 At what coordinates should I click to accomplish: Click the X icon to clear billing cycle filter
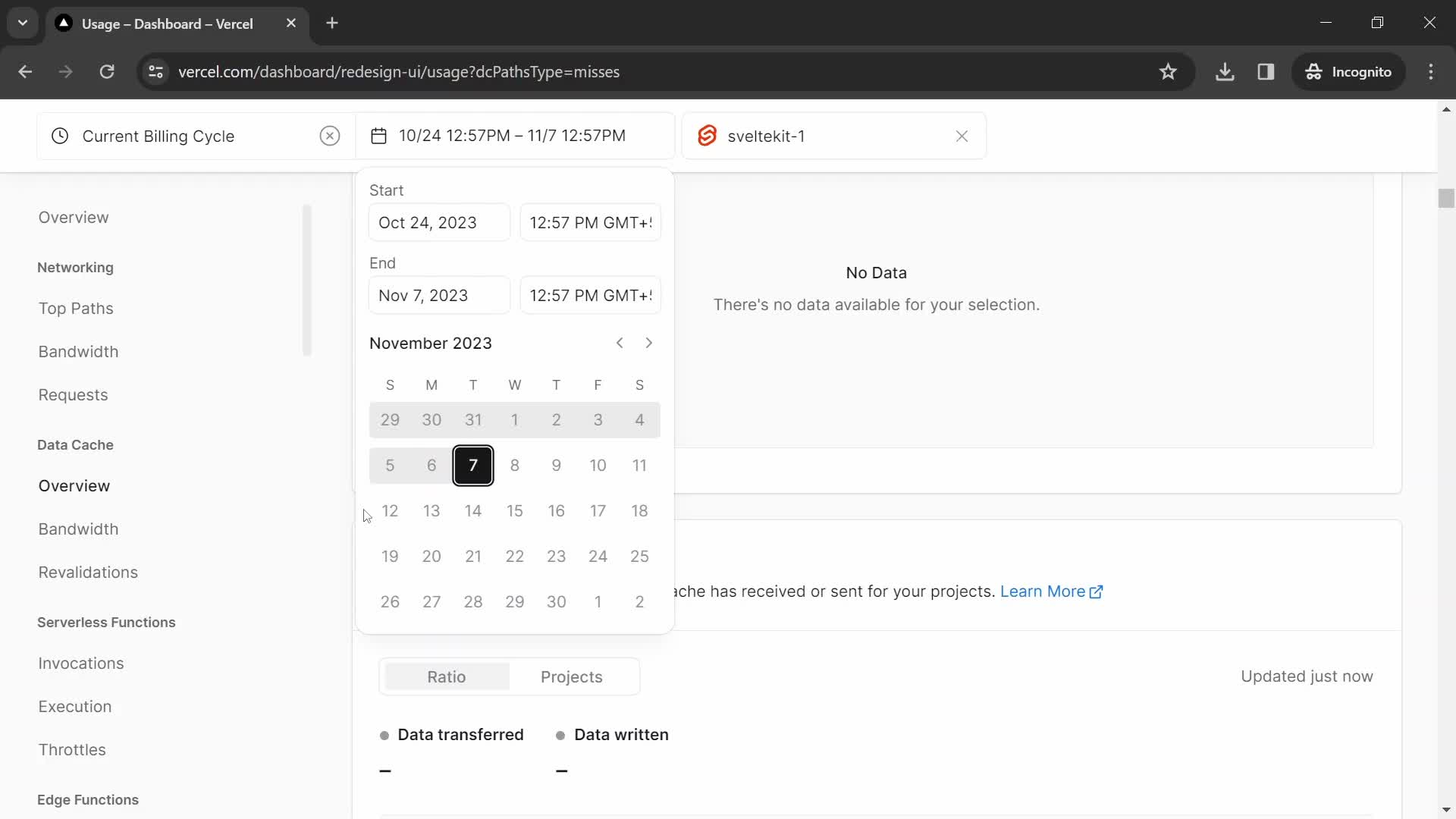[x=330, y=136]
